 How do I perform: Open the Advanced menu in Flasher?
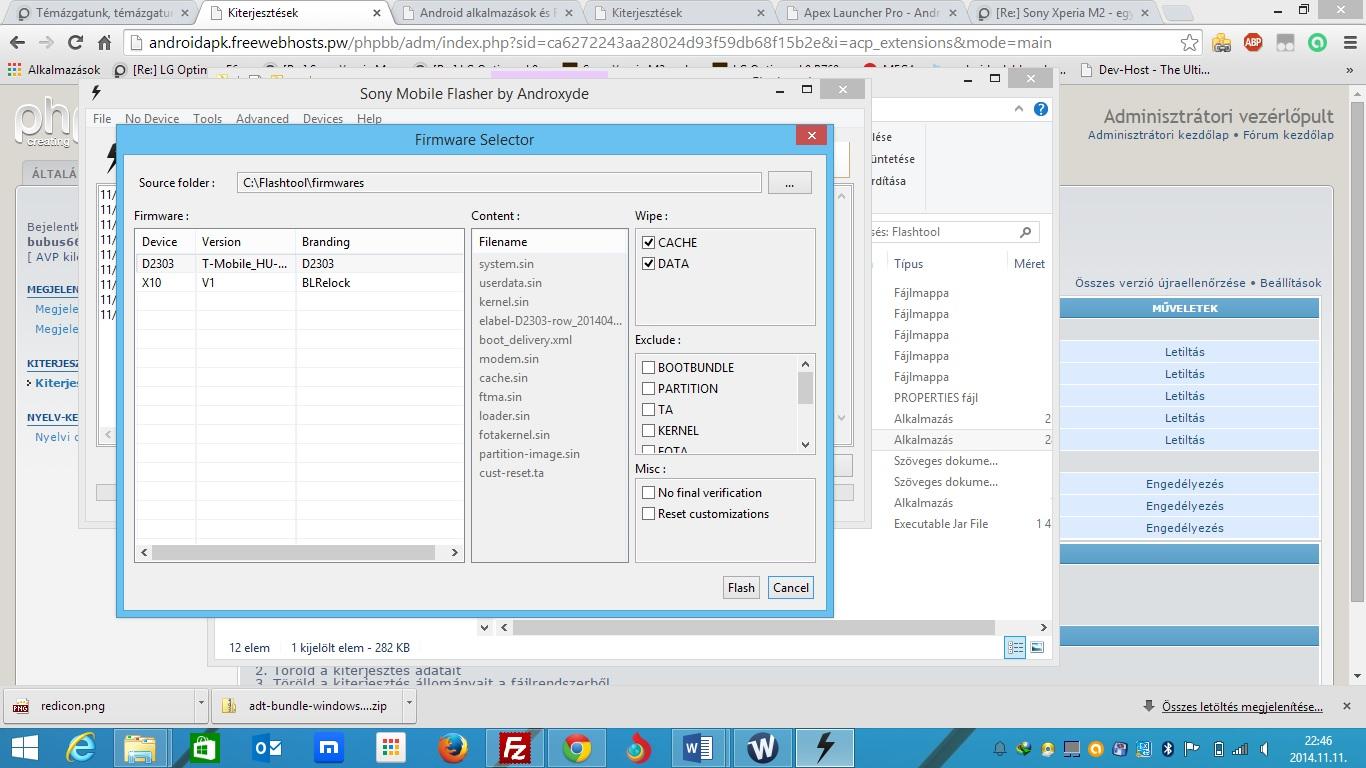(x=262, y=118)
